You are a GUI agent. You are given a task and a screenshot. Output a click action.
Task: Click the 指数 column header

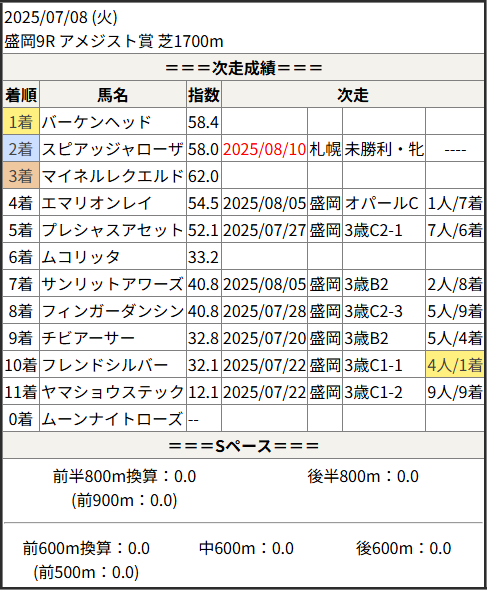pos(204,95)
